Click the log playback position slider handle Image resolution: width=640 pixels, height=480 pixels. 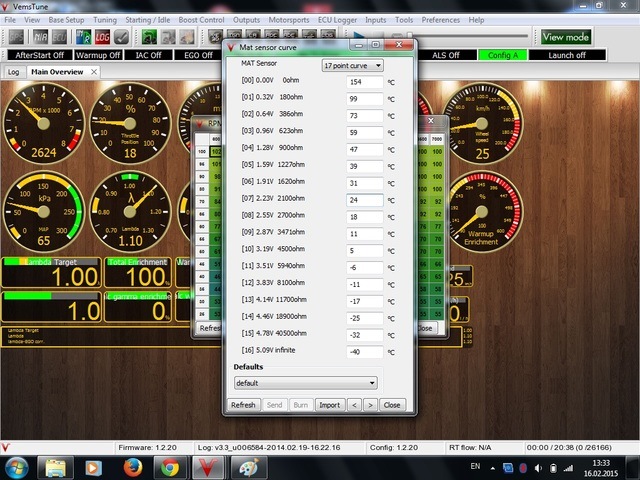pyautogui.click(x=409, y=36)
